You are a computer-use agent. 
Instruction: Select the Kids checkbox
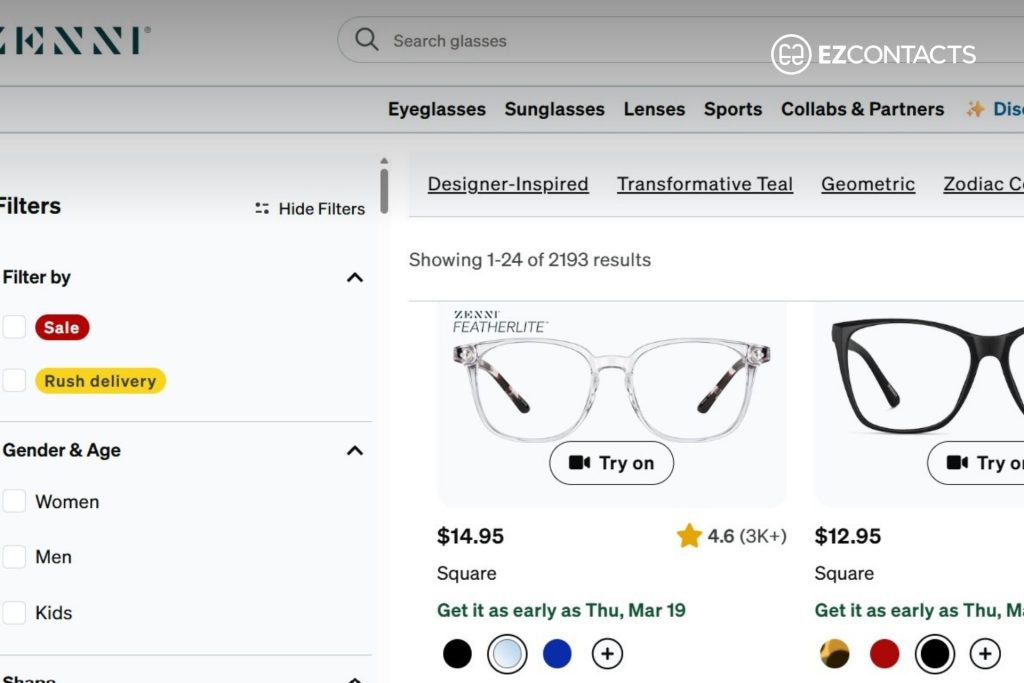[14, 612]
